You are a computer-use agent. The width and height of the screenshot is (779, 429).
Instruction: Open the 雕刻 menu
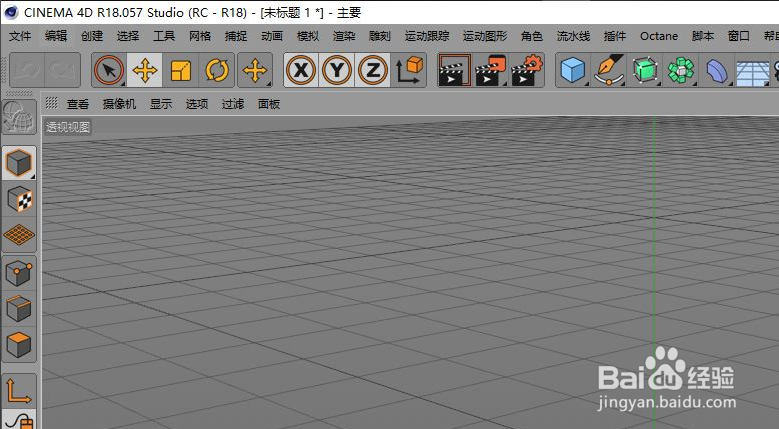click(x=380, y=36)
